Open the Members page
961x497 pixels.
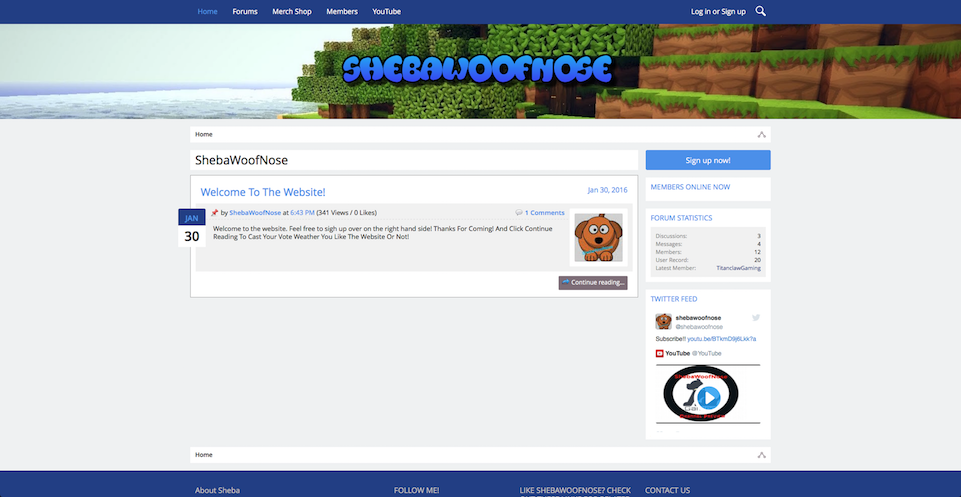click(342, 12)
